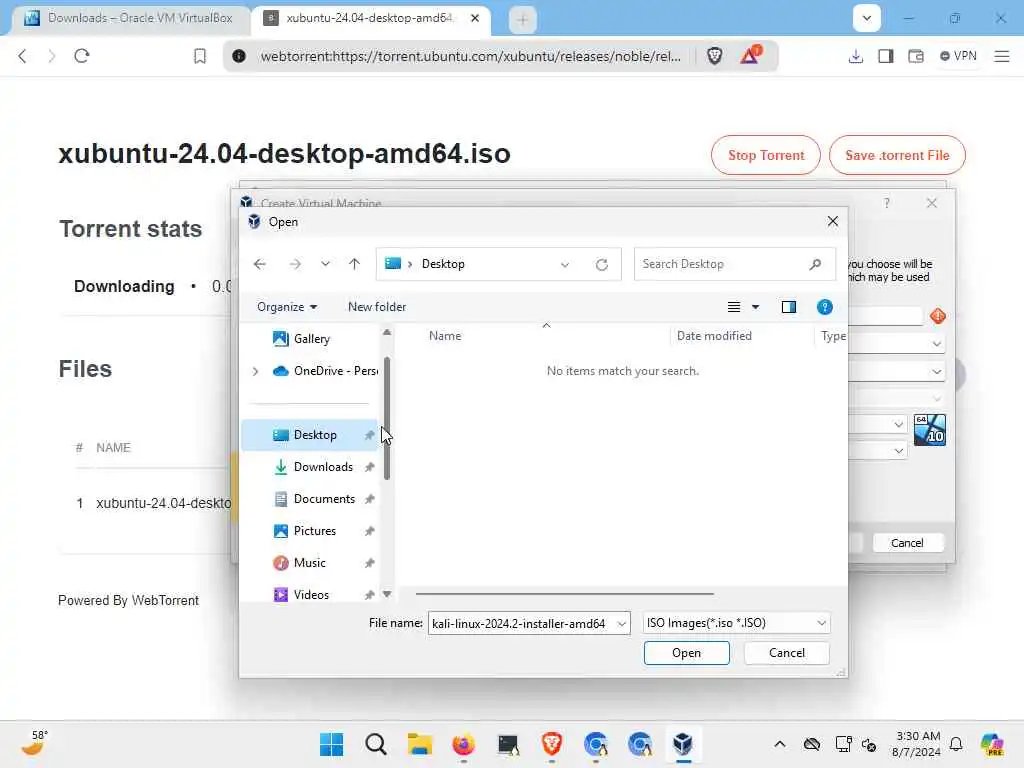Reload the browser page
Viewport: 1024px width, 768px height.
[82, 56]
